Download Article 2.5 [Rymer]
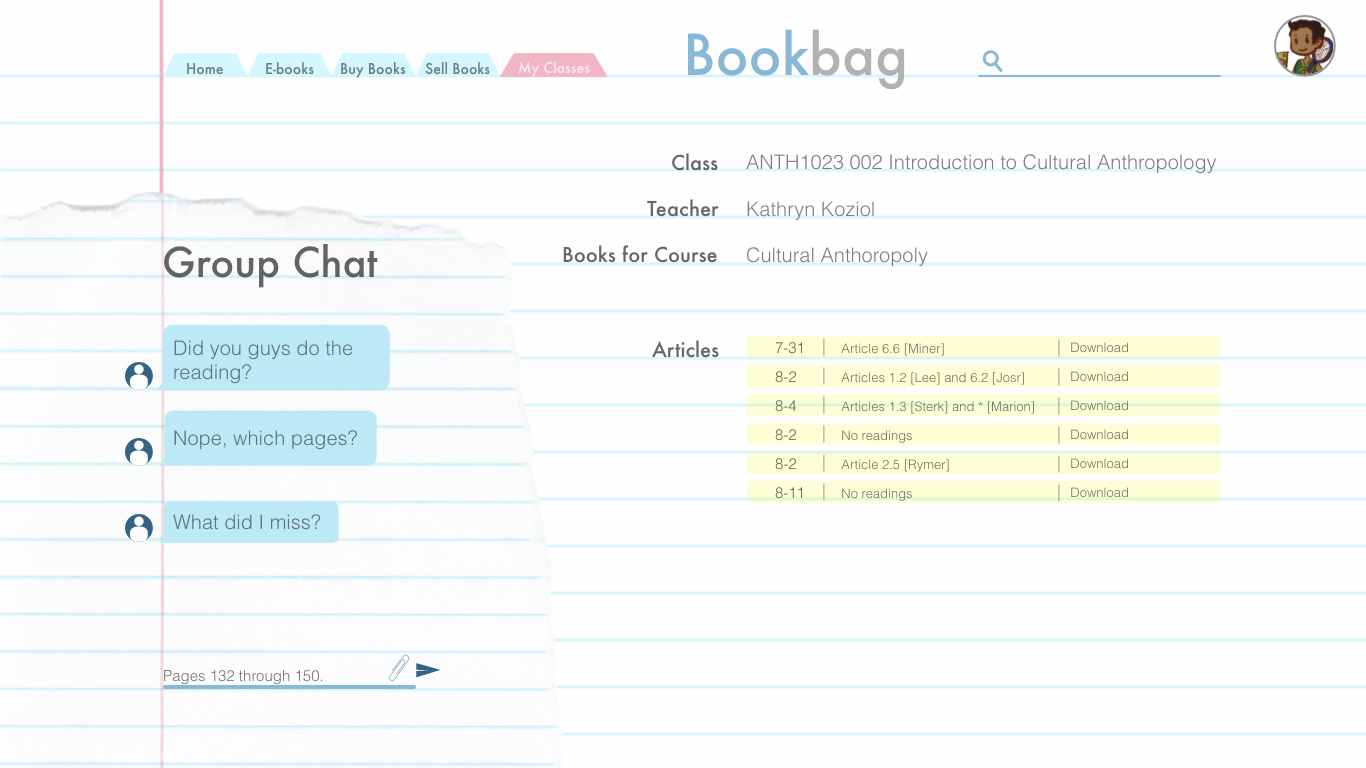The height and width of the screenshot is (768, 1366). pos(1099,463)
